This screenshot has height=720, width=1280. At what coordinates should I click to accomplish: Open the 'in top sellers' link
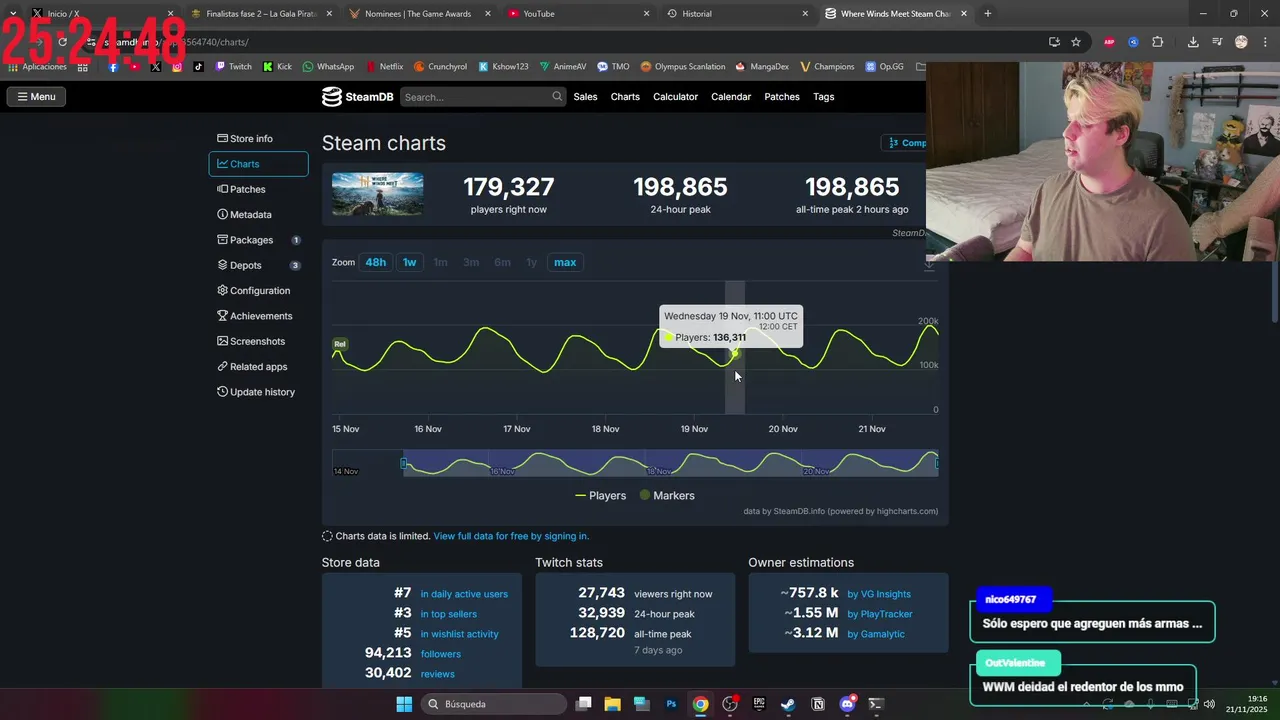point(448,614)
